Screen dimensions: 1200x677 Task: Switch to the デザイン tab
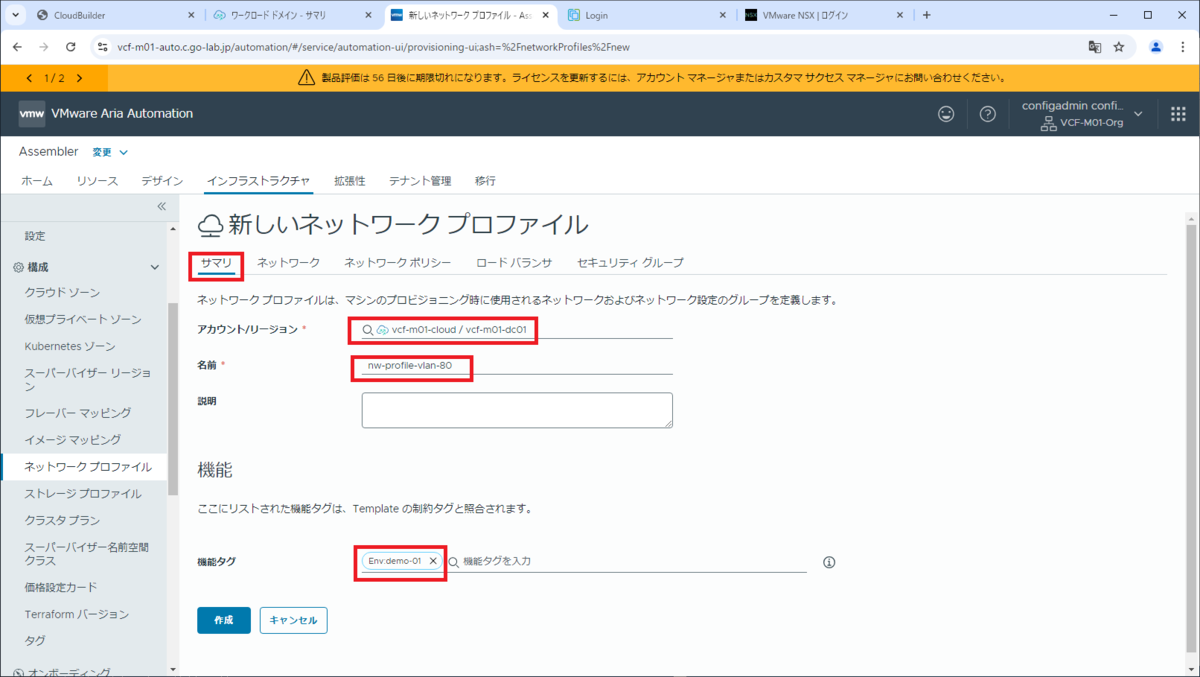162,181
